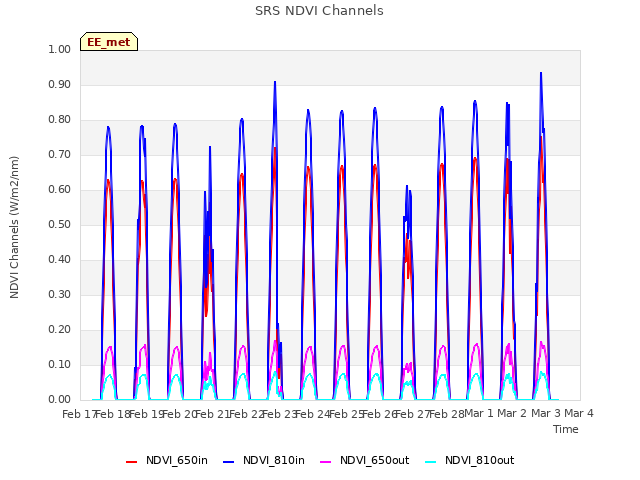Click the magenta NDVI_650out legend swatch
This screenshot has width=640, height=480.
pyautogui.click(x=325, y=462)
